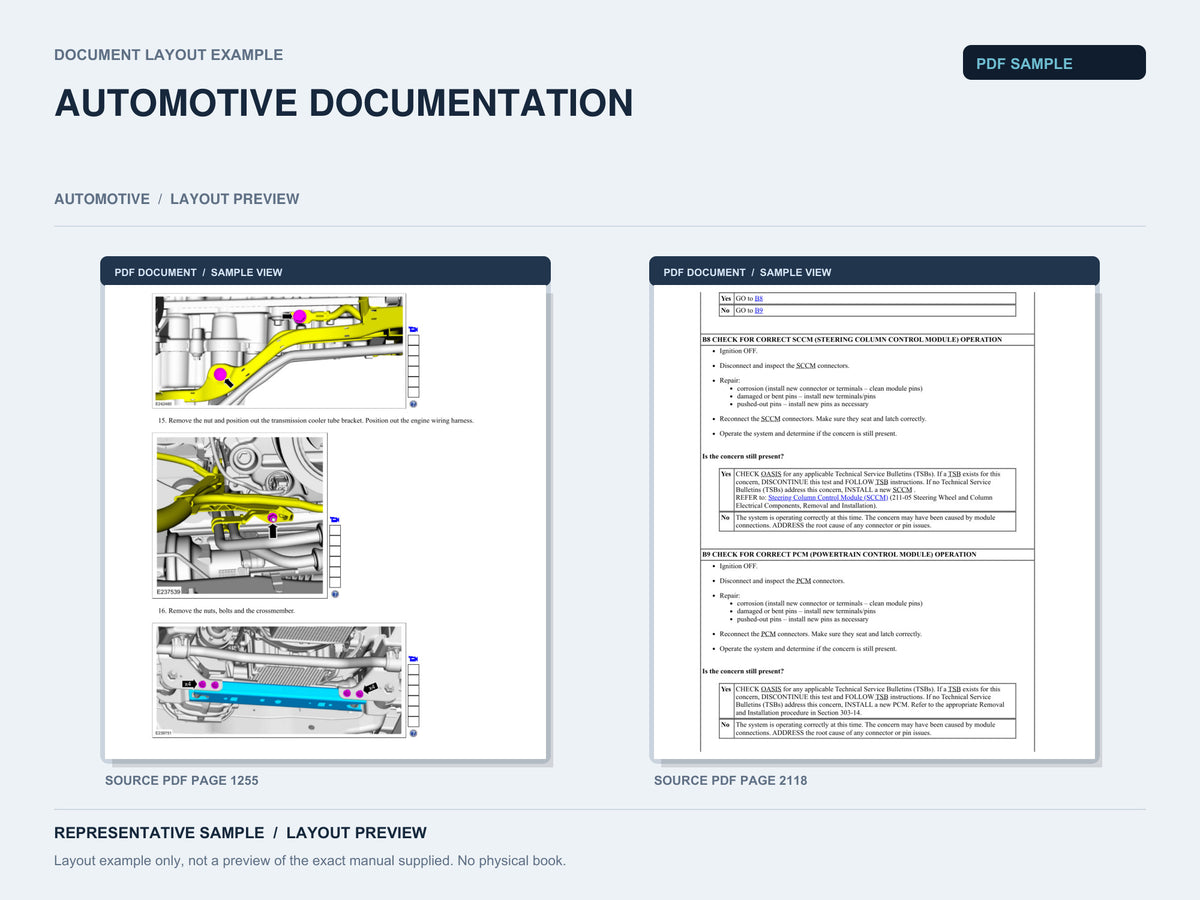
Task: Click the B9 CHECK FOR CORRECT PCM heading
Action: 839,554
